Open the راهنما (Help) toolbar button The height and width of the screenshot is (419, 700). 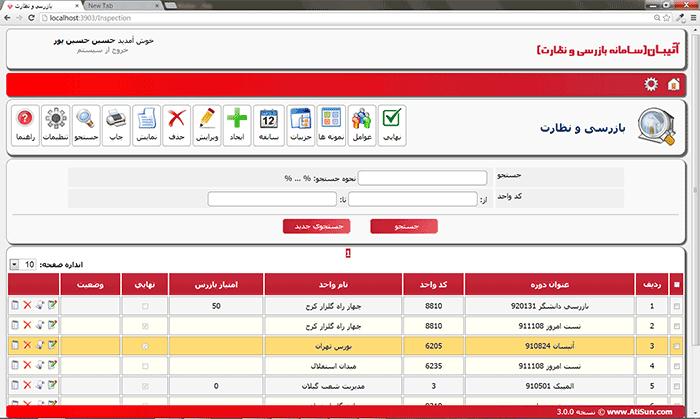tap(25, 125)
